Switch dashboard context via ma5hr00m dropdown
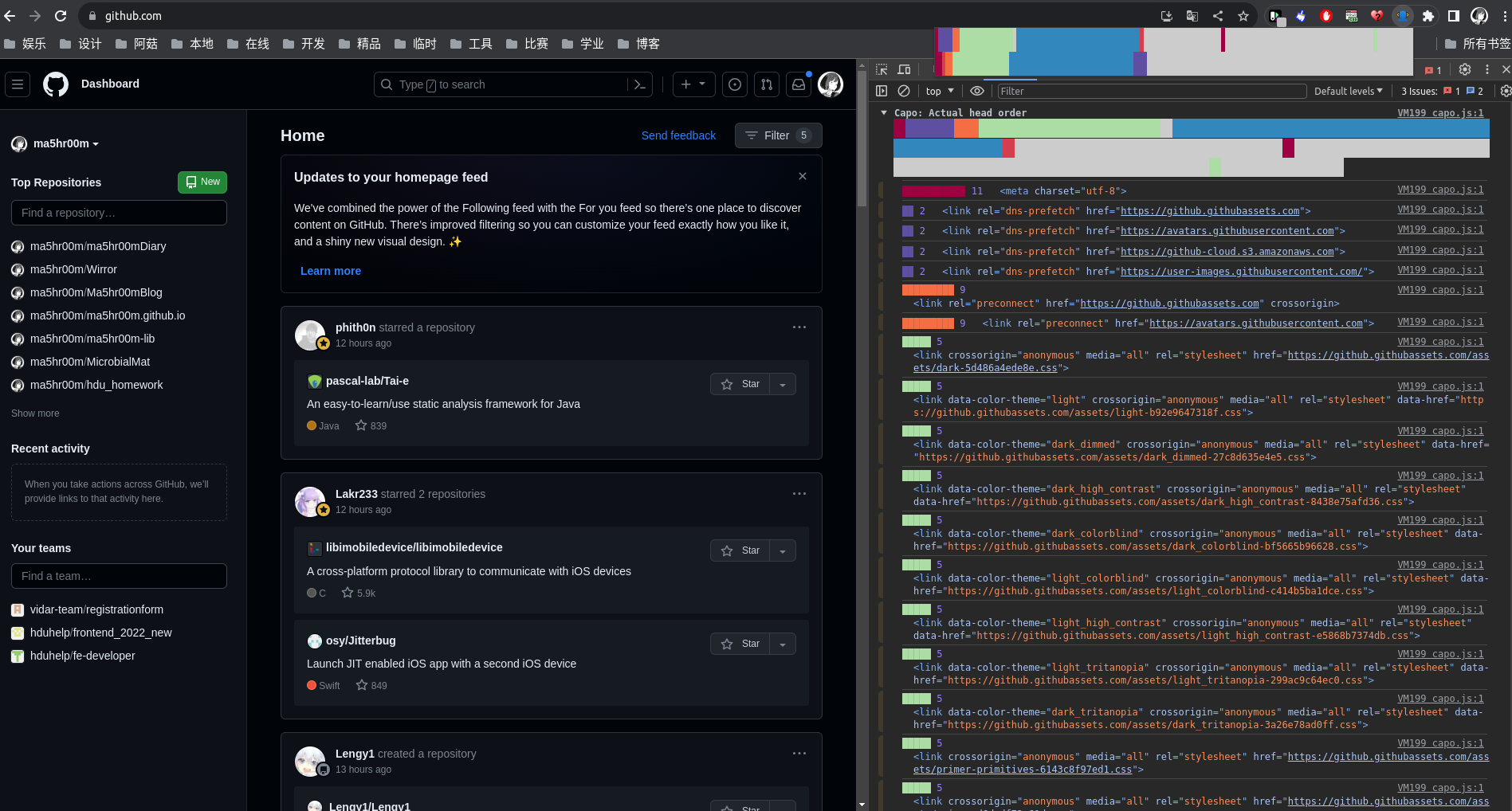The image size is (1512, 811). coord(55,143)
